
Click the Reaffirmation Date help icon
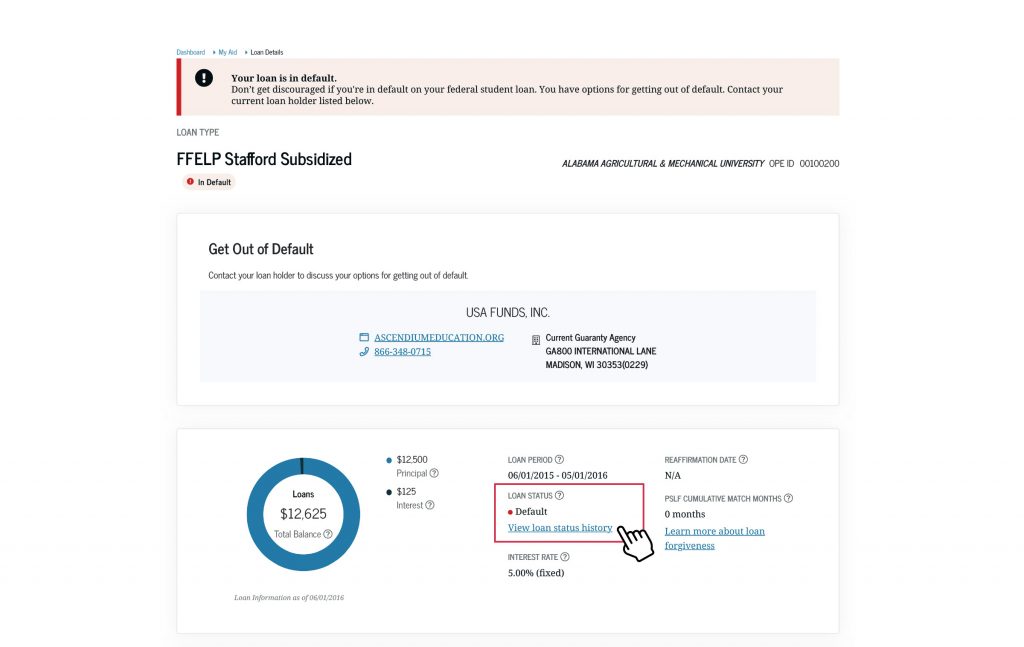coord(742,459)
